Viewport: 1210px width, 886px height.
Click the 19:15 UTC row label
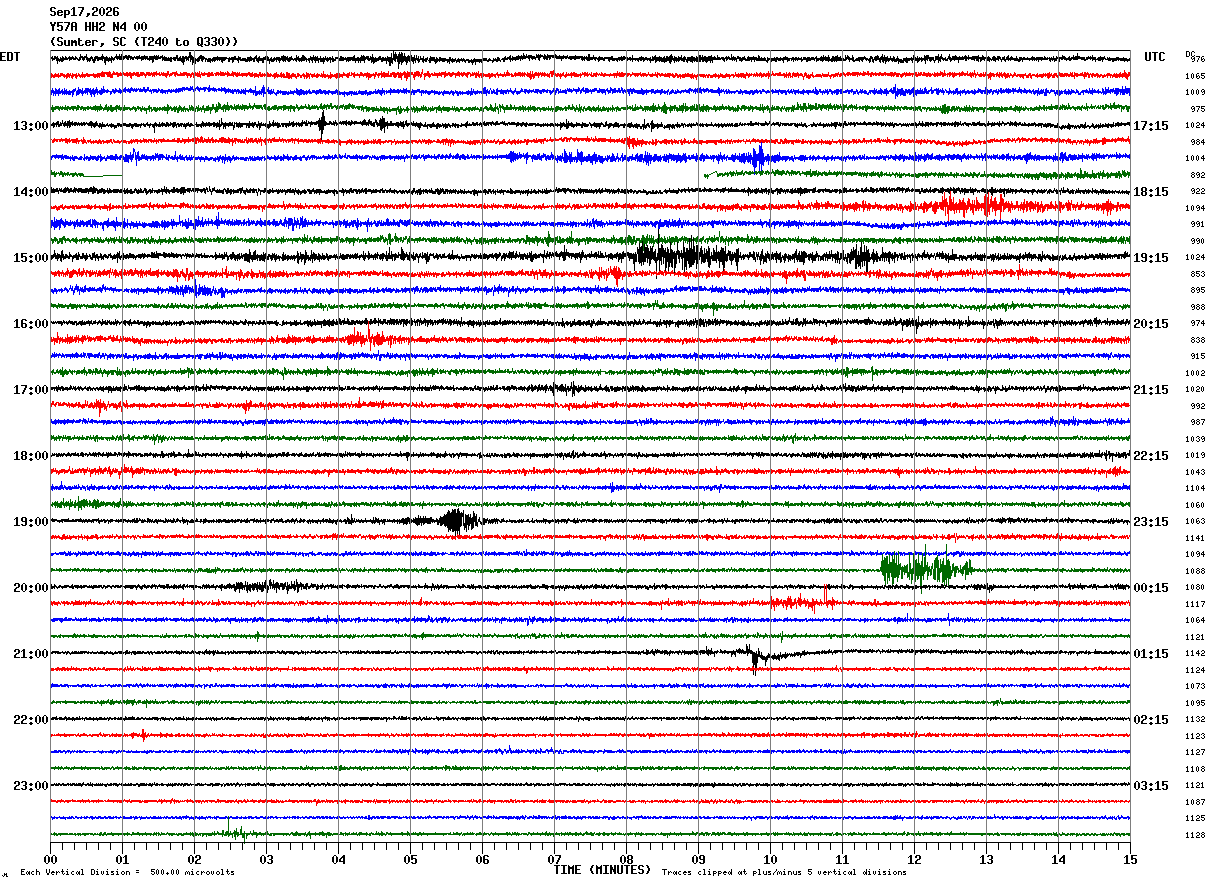pyautogui.click(x=1151, y=258)
